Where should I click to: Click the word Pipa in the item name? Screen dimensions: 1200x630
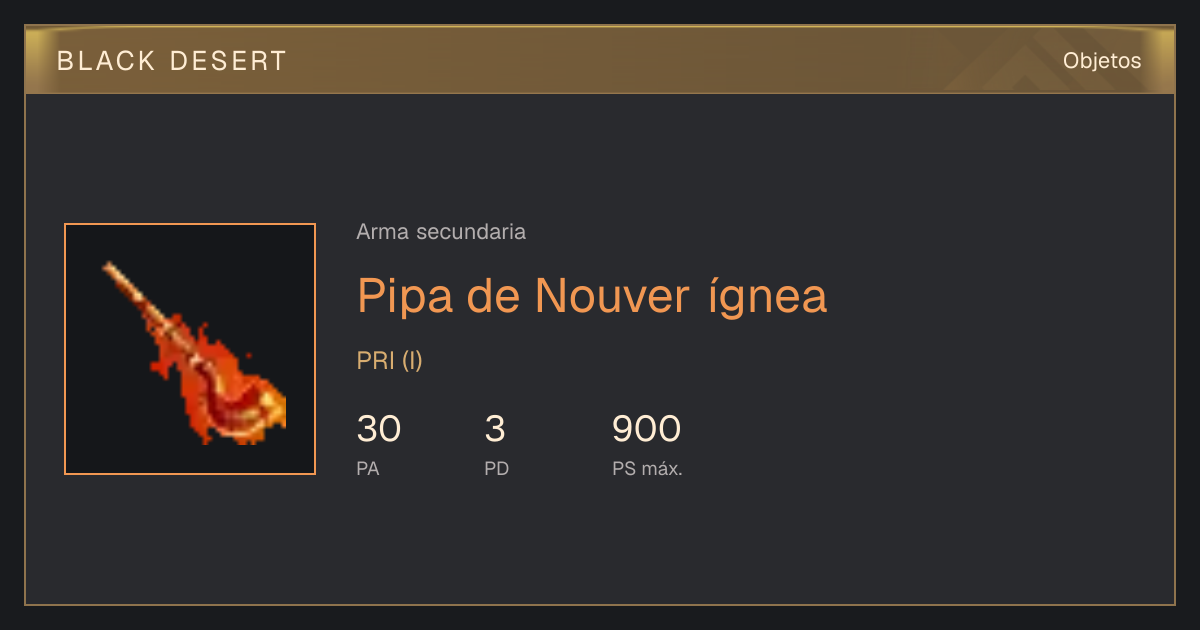coord(404,297)
